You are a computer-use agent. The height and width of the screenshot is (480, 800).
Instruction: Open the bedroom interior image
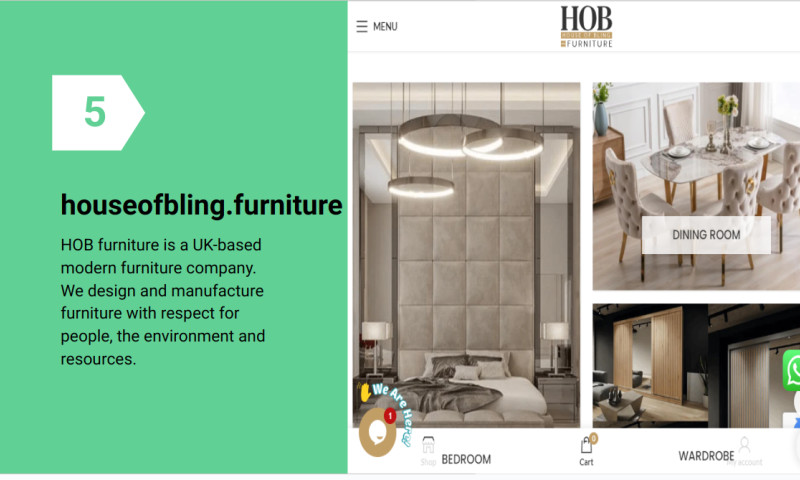click(x=466, y=255)
